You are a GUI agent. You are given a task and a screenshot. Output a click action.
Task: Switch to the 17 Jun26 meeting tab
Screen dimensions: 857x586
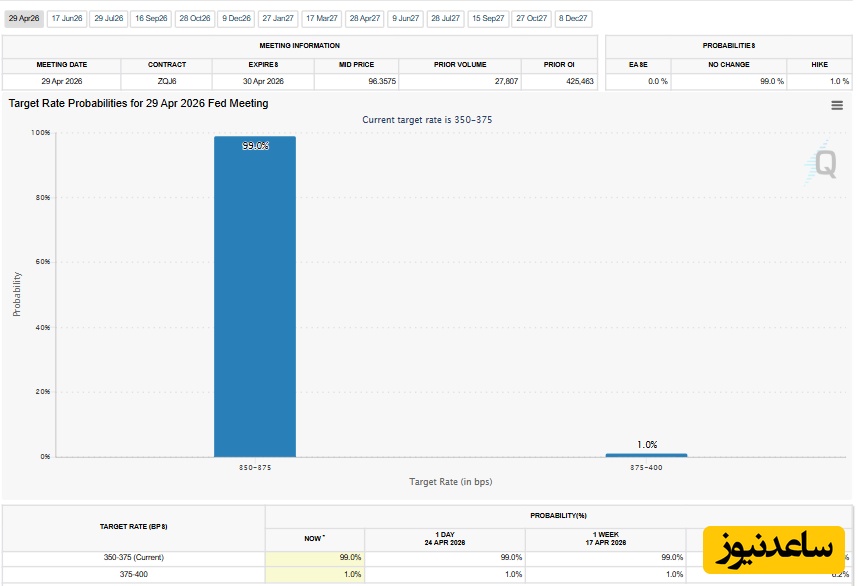coord(67,18)
